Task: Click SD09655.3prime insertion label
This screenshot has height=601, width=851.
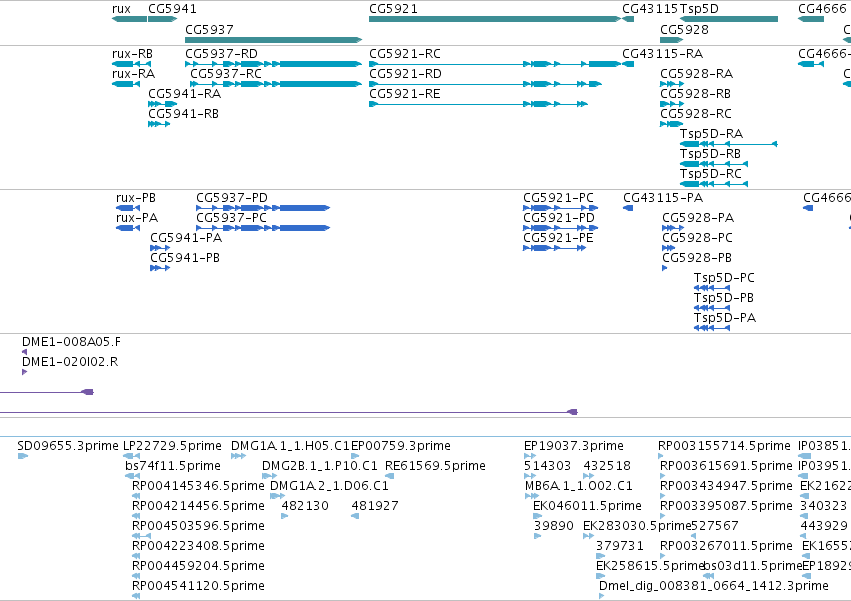Action: [68, 446]
